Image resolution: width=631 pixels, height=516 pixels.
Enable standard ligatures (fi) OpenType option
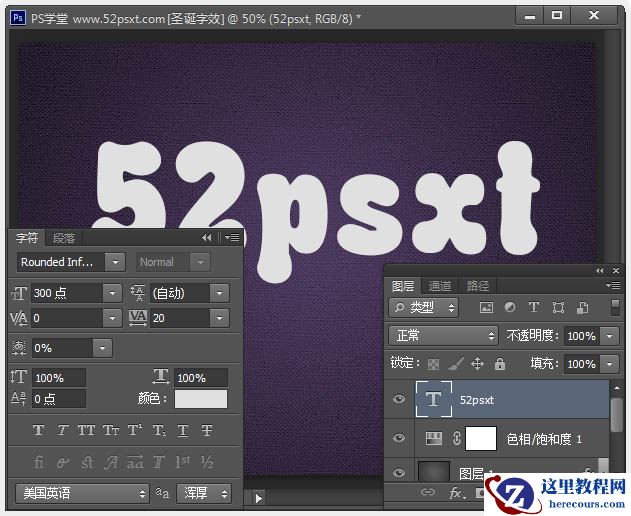click(39, 462)
